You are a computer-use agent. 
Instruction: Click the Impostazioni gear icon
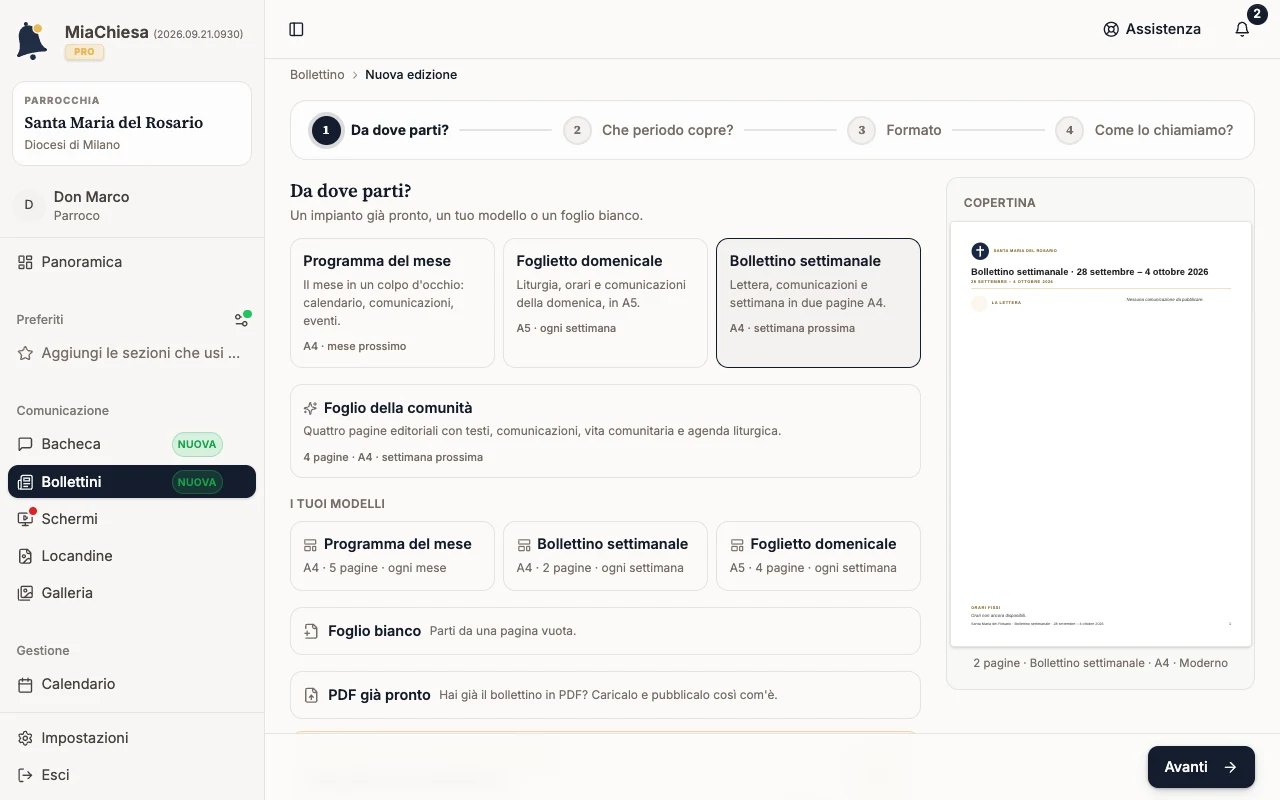tap(25, 738)
